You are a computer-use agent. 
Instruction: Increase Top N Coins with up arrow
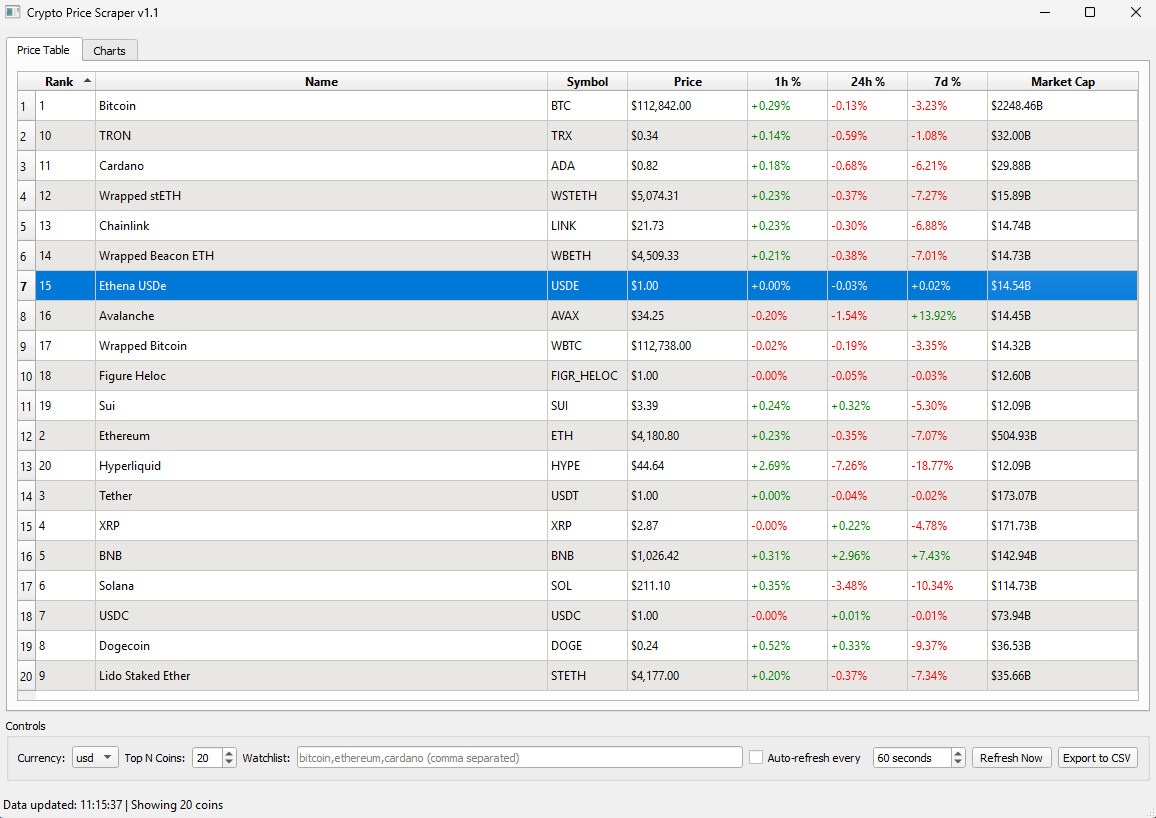pyautogui.click(x=229, y=753)
